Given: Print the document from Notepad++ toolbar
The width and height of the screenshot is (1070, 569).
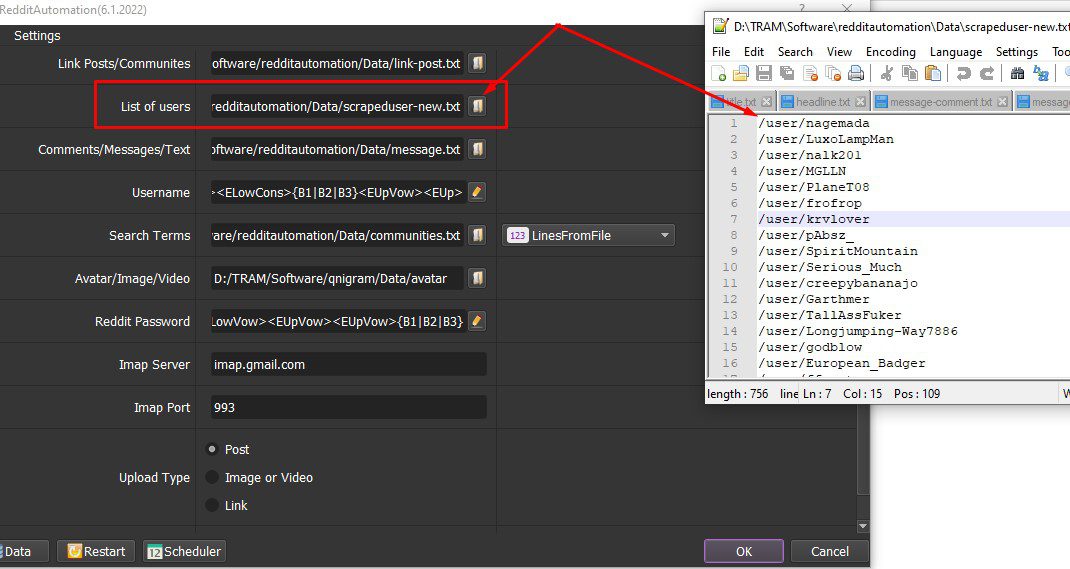Looking at the screenshot, I should (x=856, y=74).
